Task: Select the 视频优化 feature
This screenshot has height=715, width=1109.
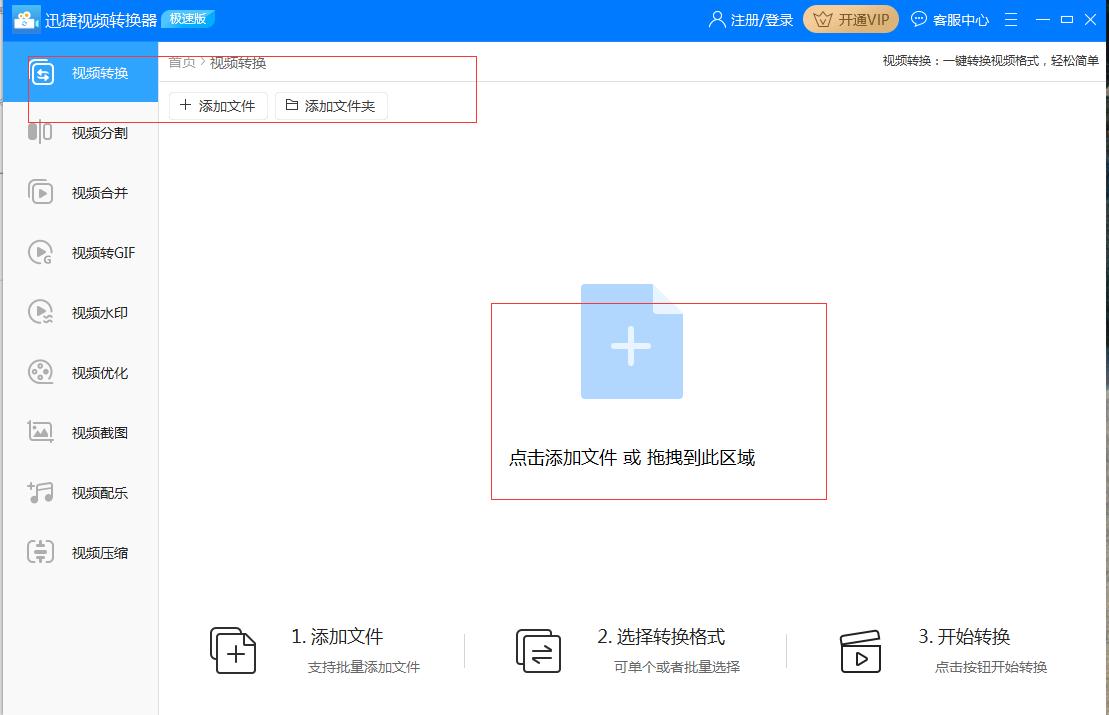Action: click(80, 372)
